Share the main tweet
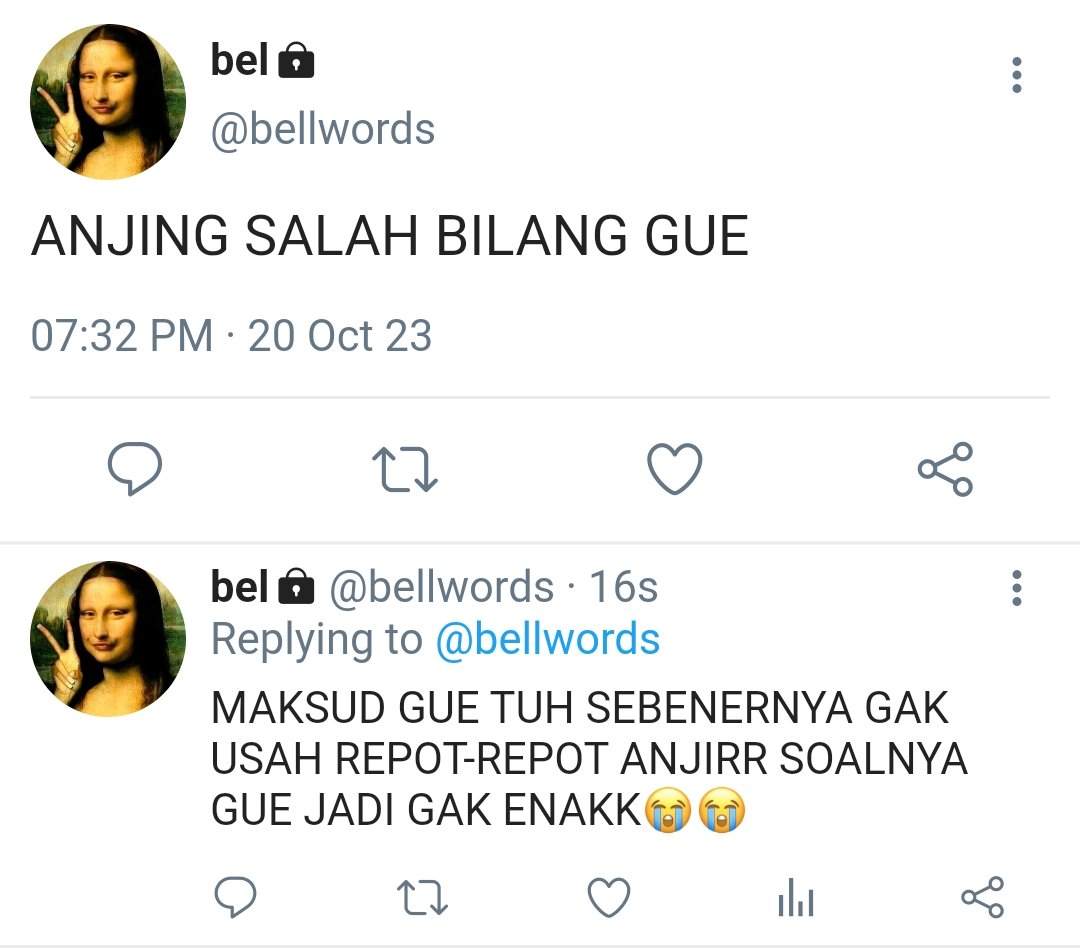The image size is (1080, 948). tap(945, 469)
